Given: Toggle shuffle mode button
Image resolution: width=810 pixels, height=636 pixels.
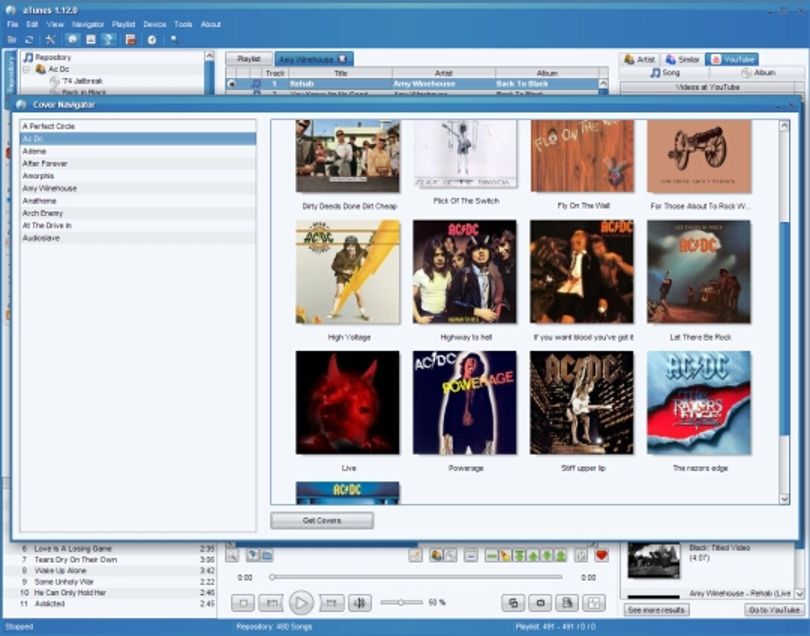Looking at the screenshot, I should (x=513, y=603).
